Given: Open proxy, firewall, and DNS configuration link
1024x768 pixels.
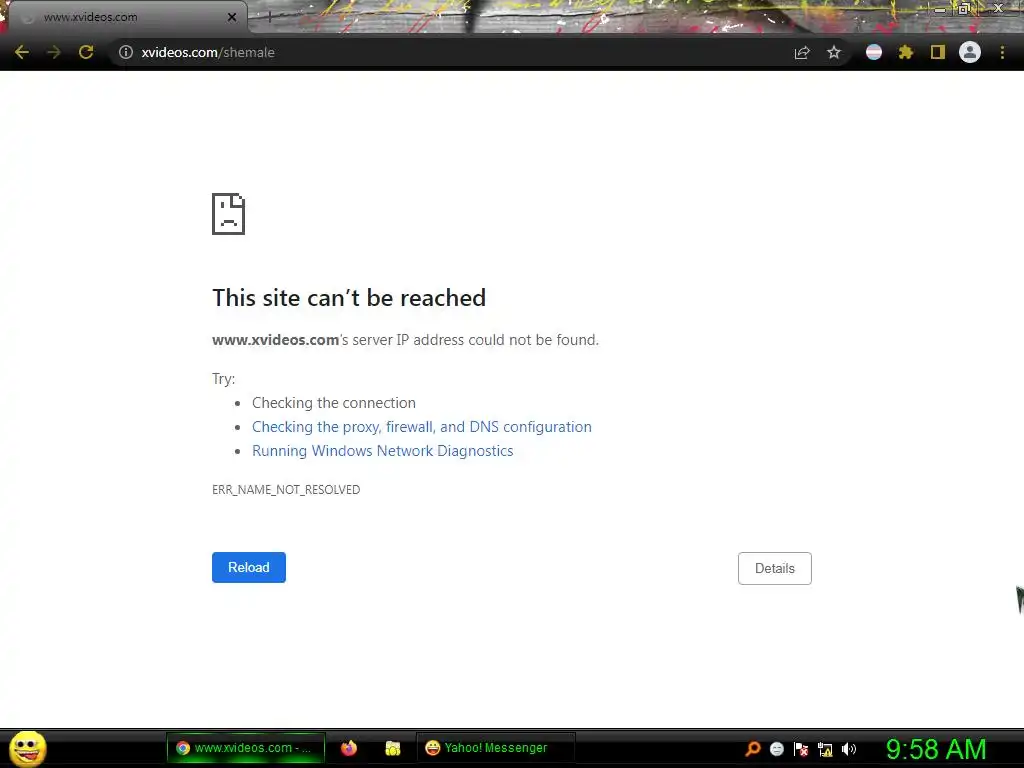Looking at the screenshot, I should click(422, 427).
